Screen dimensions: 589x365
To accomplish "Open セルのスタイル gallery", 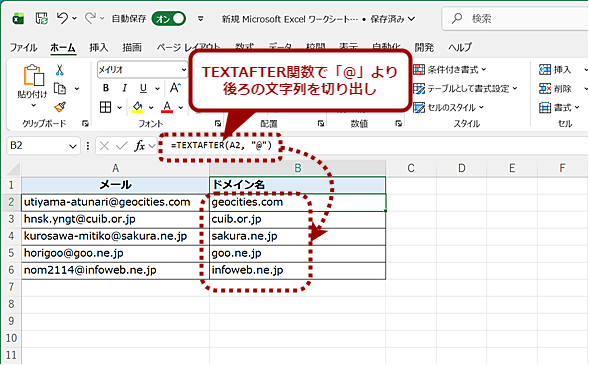I will point(448,108).
